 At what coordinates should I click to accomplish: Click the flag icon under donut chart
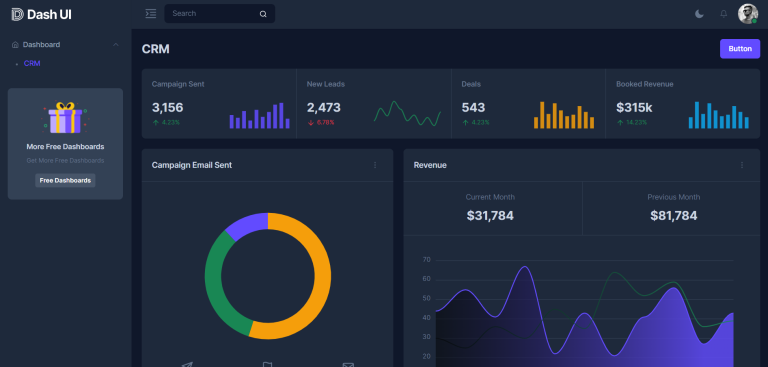pyautogui.click(x=267, y=365)
